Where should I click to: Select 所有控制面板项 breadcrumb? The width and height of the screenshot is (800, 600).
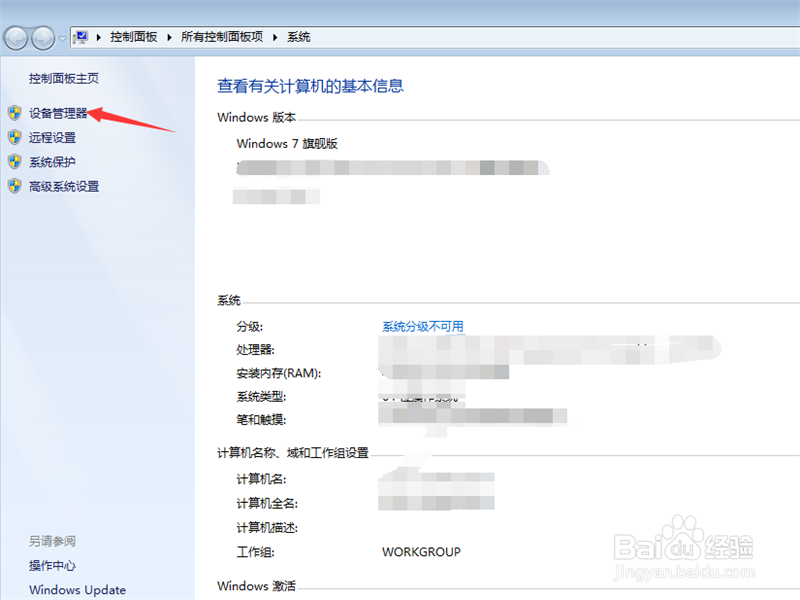click(222, 37)
